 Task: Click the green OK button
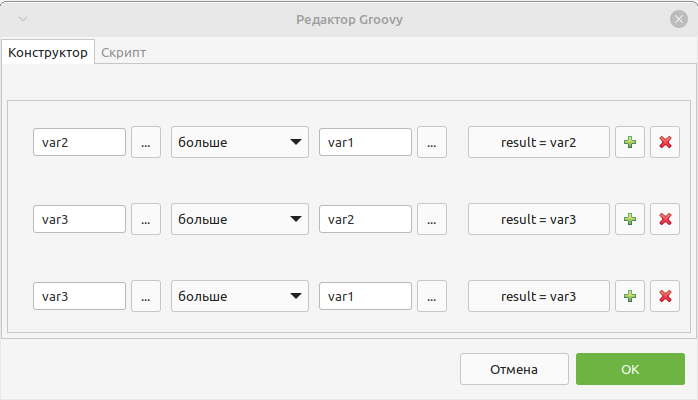630,369
